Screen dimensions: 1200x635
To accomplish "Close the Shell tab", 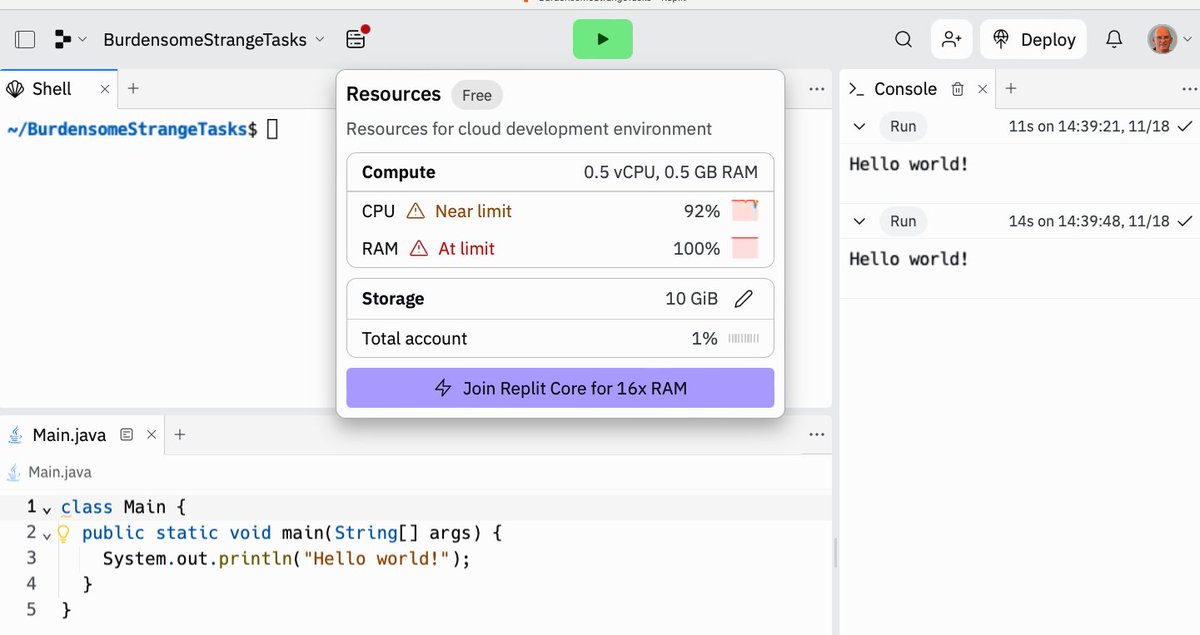I will 105,89.
